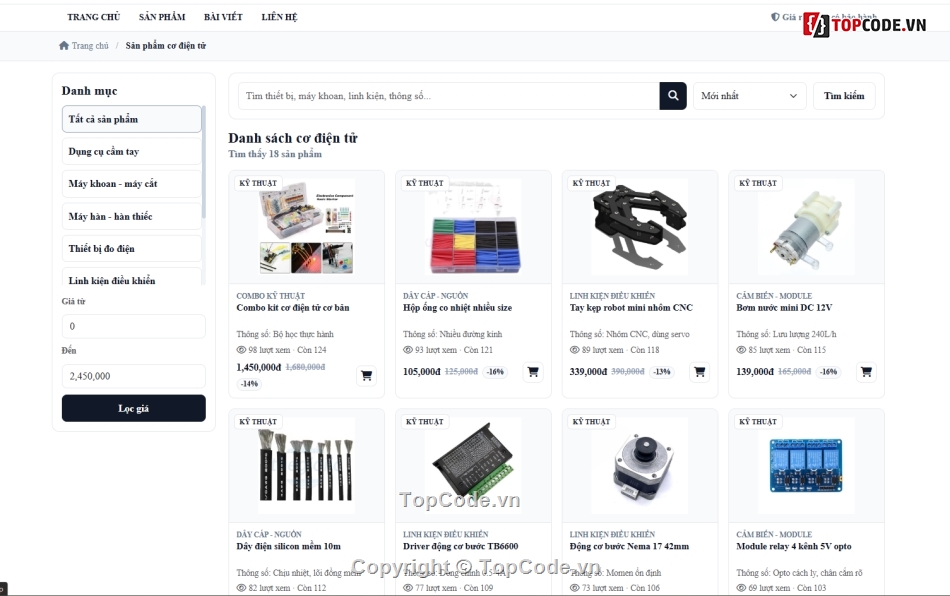Screen dimensions: 950x596
Task: Open Dây điện silicon mềm 10m product
Action: click(288, 546)
